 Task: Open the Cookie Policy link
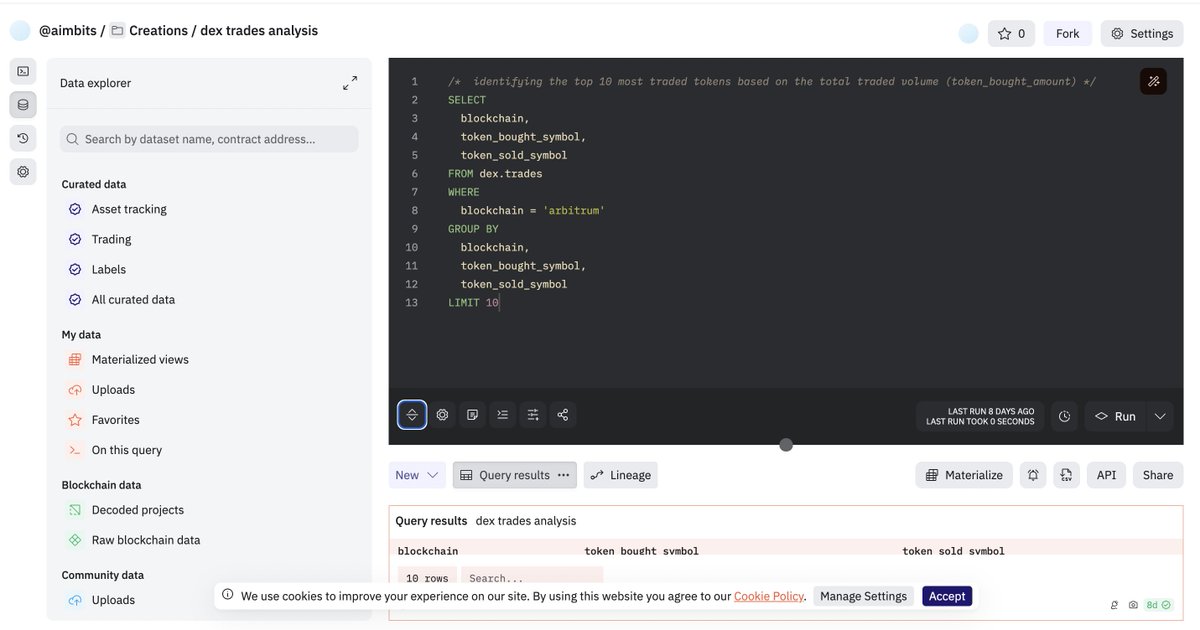click(x=769, y=596)
